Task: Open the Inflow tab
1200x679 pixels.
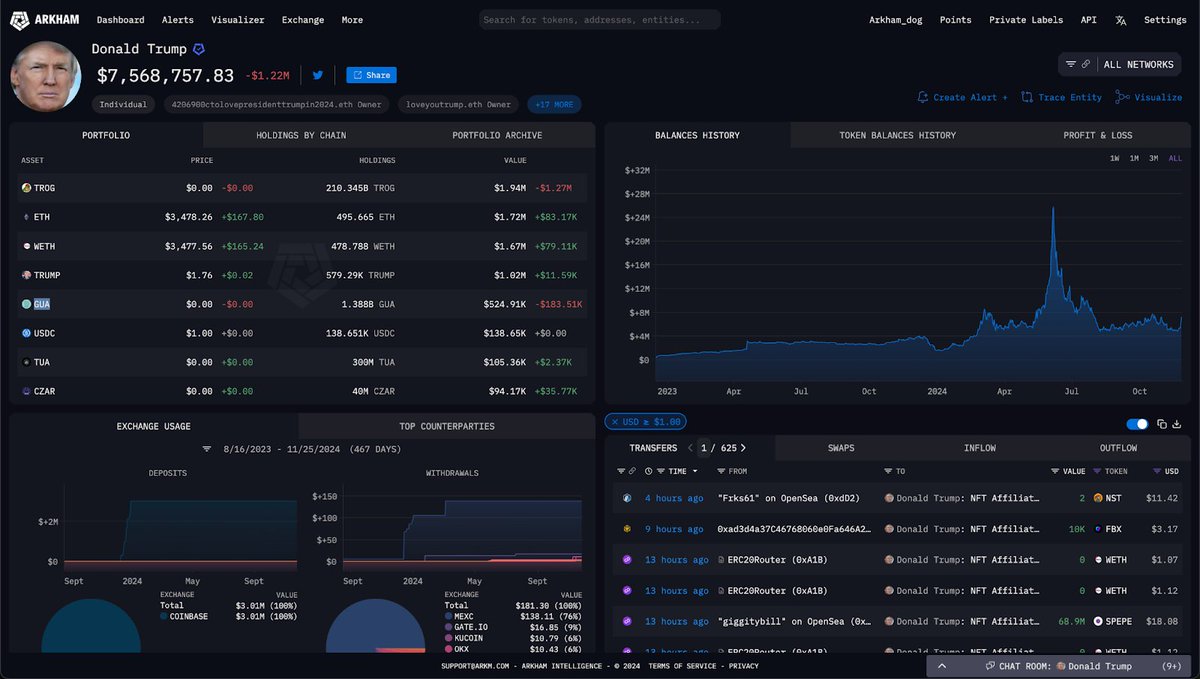Action: (980, 448)
